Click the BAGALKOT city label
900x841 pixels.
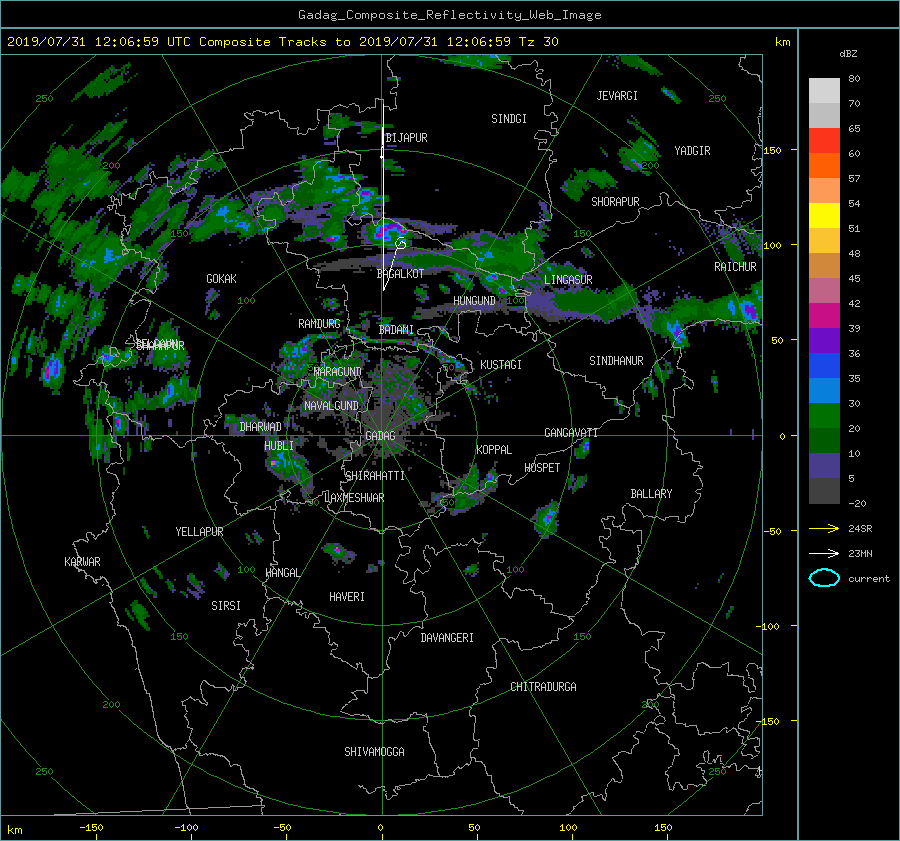[x=400, y=274]
